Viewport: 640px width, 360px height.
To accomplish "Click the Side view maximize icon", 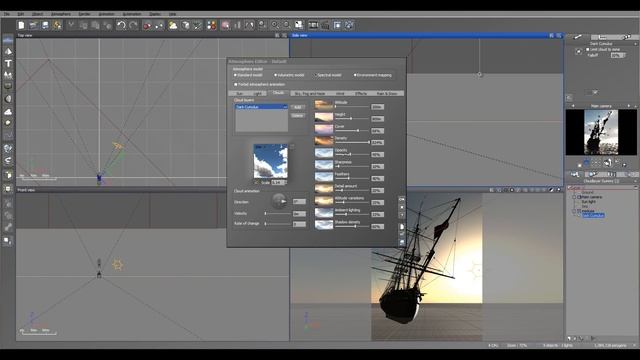I will pyautogui.click(x=559, y=36).
